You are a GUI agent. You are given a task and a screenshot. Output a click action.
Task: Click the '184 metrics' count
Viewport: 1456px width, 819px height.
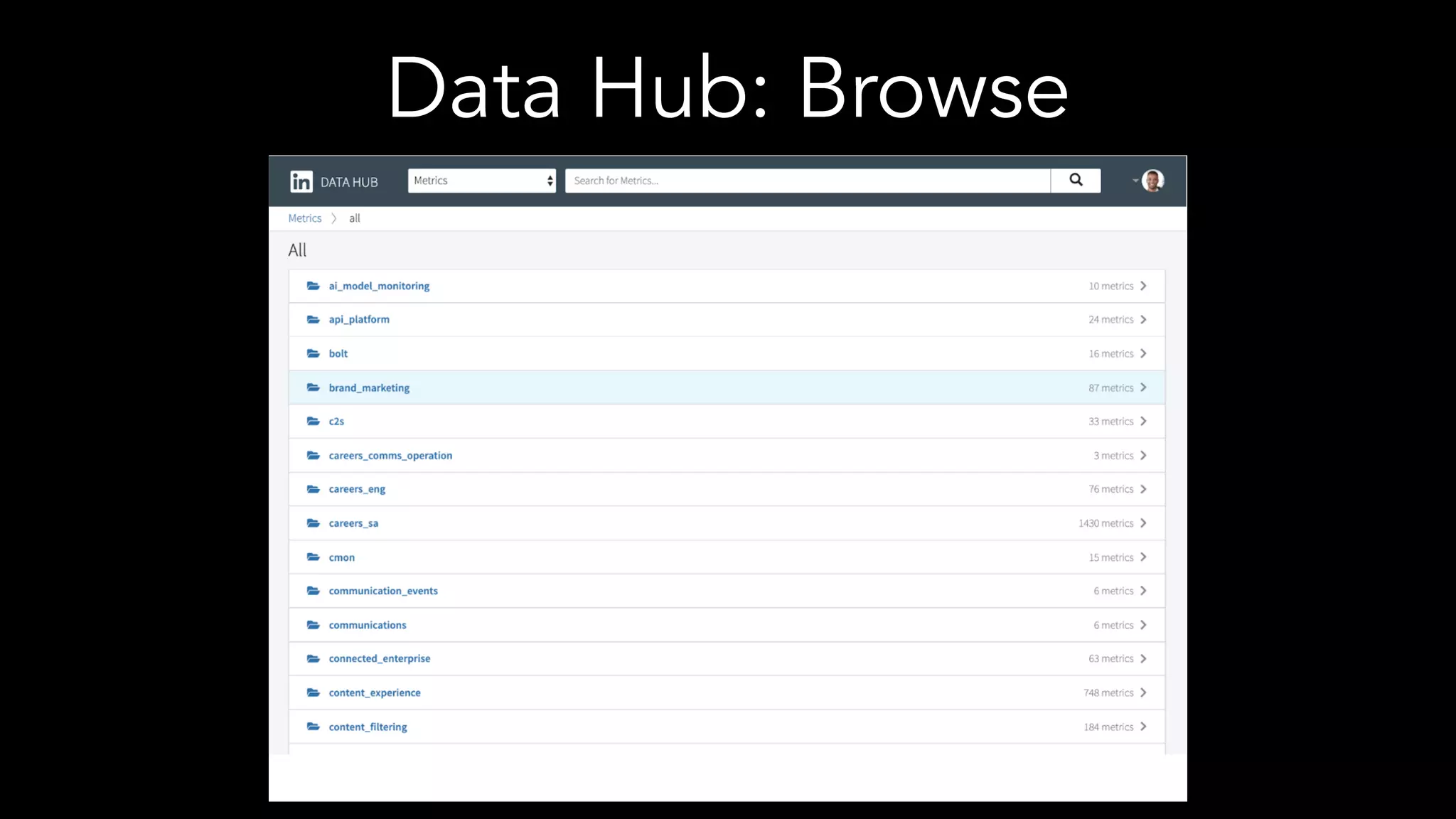(x=1108, y=727)
